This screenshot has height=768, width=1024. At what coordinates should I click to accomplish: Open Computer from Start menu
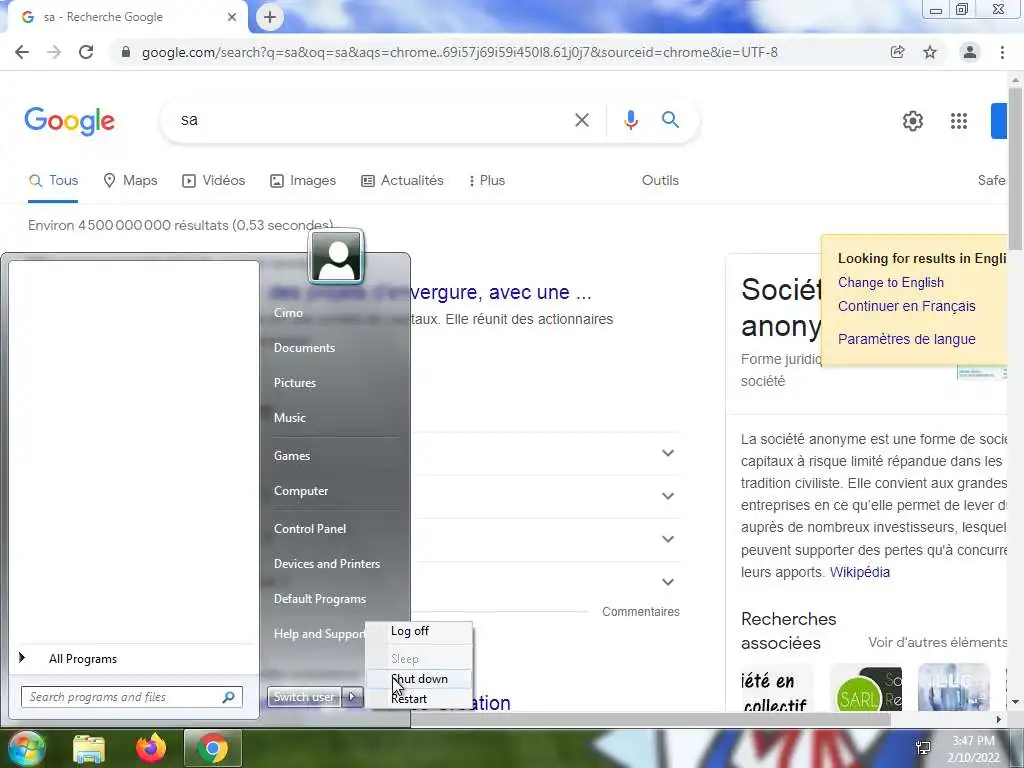coord(301,491)
